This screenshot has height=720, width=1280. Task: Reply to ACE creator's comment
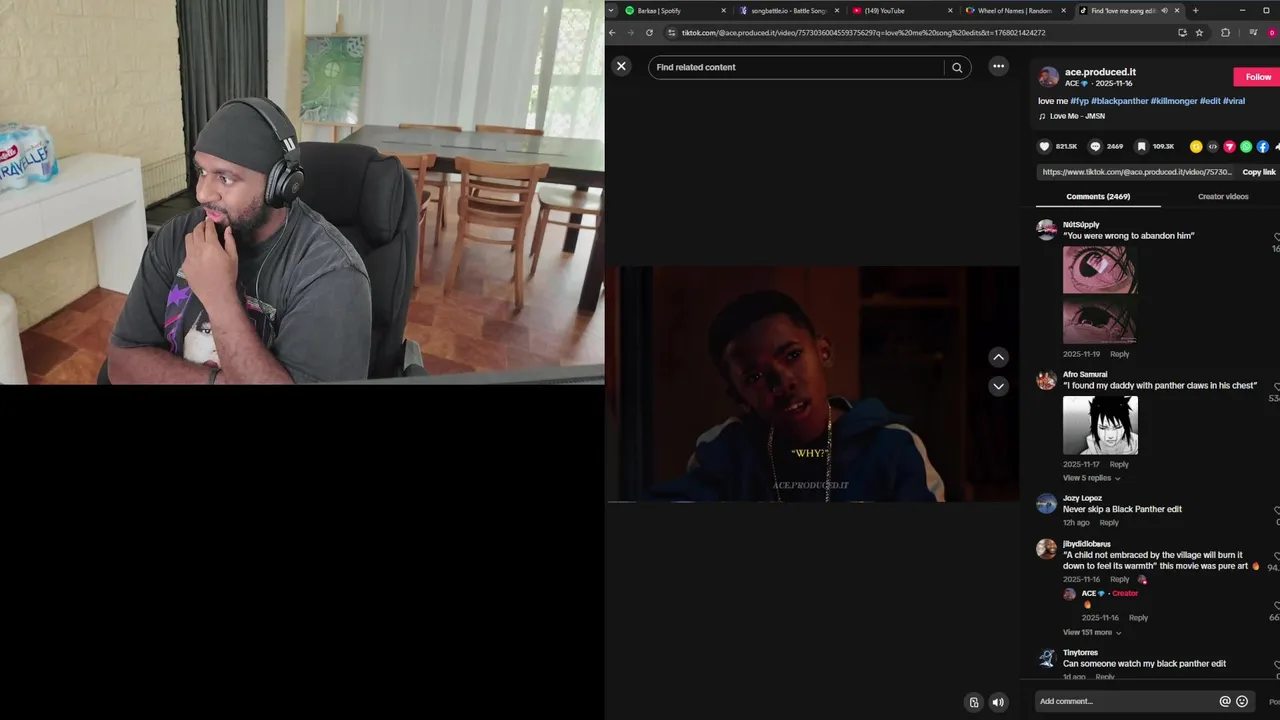[x=1138, y=617]
